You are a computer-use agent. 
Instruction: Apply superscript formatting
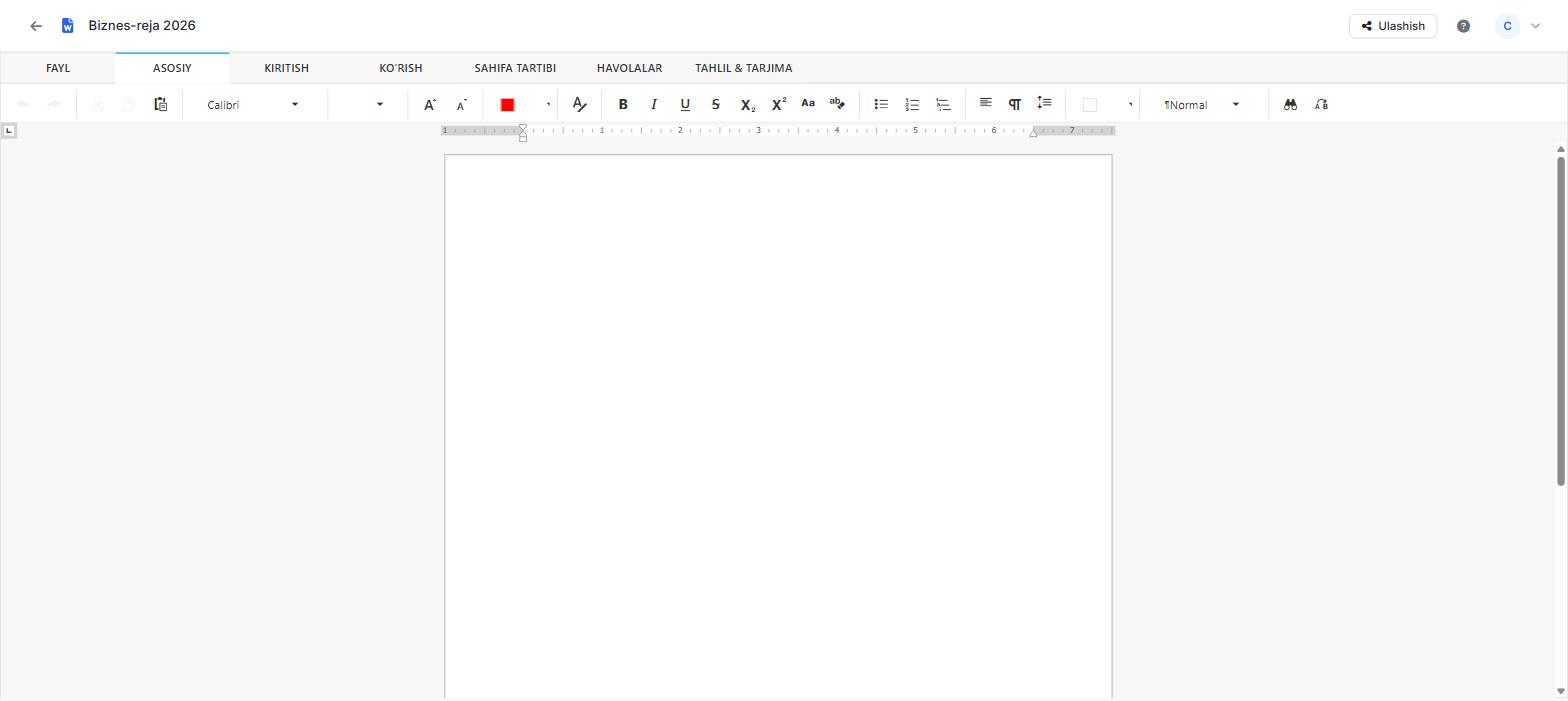point(778,104)
